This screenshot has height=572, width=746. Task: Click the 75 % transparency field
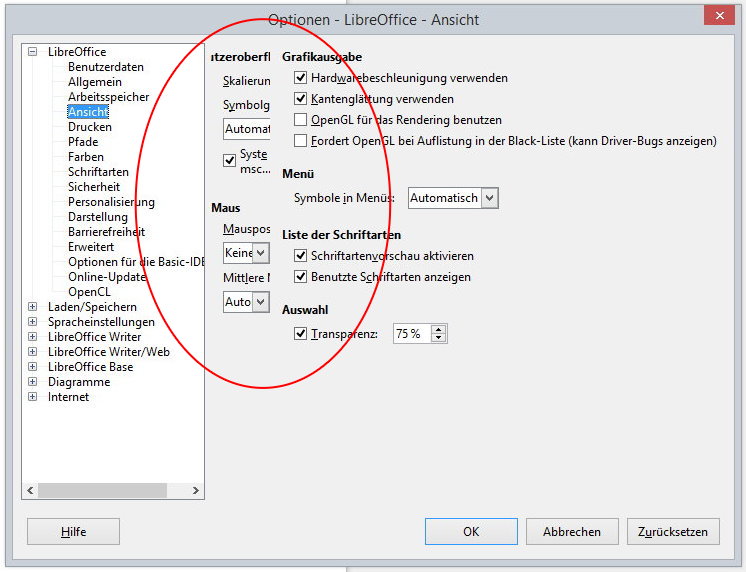tap(412, 334)
